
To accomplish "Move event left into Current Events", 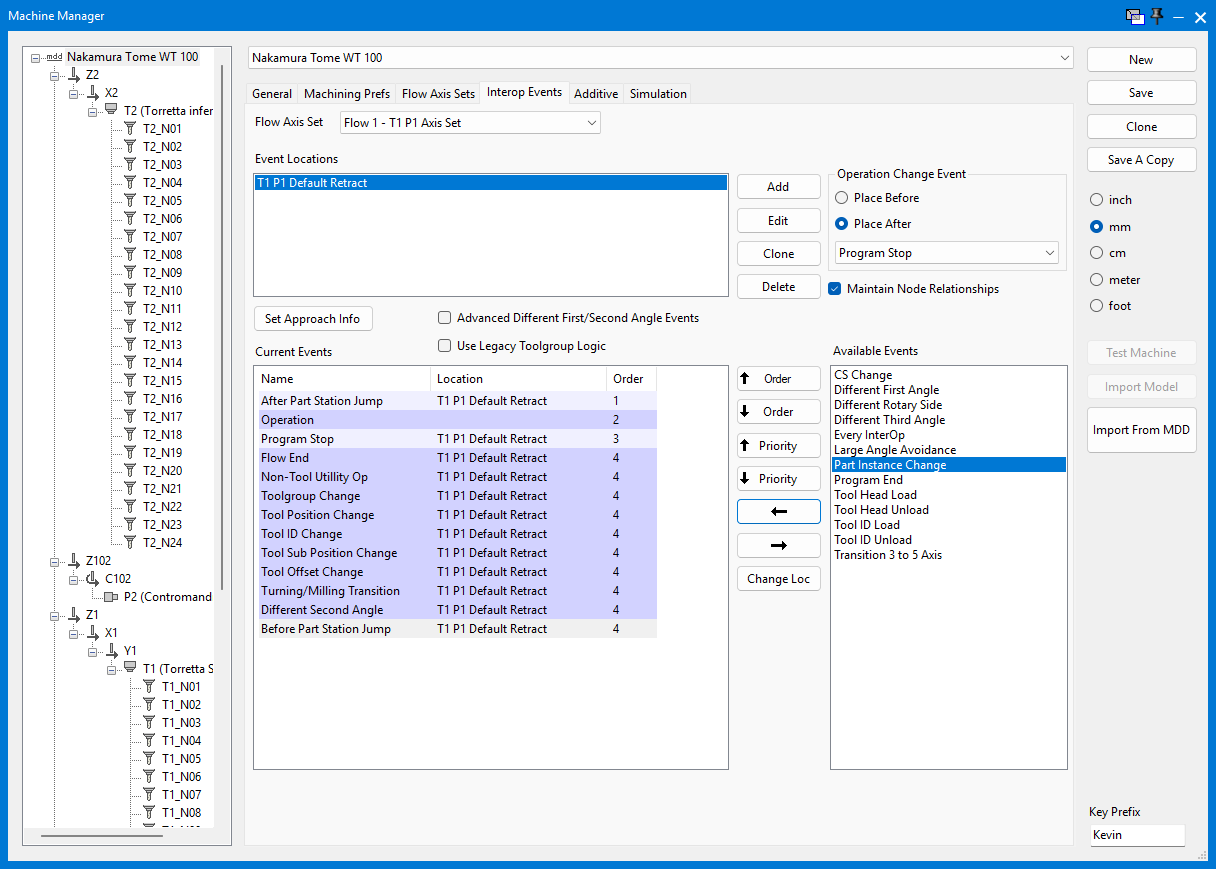I will click(779, 512).
